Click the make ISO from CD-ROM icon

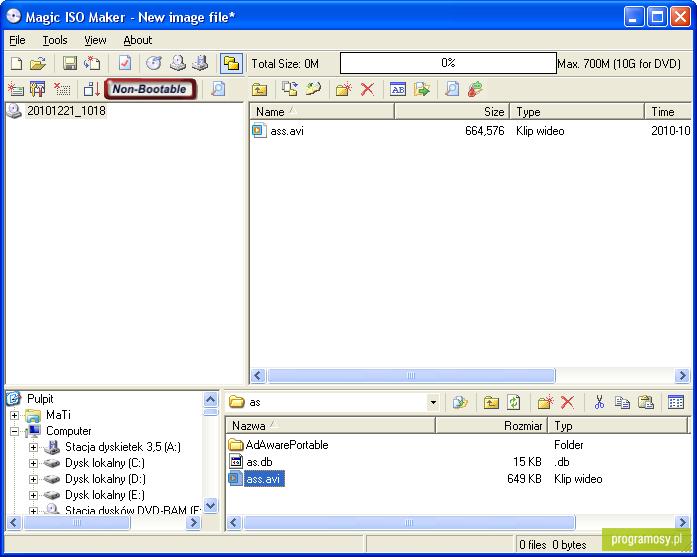coord(177,64)
